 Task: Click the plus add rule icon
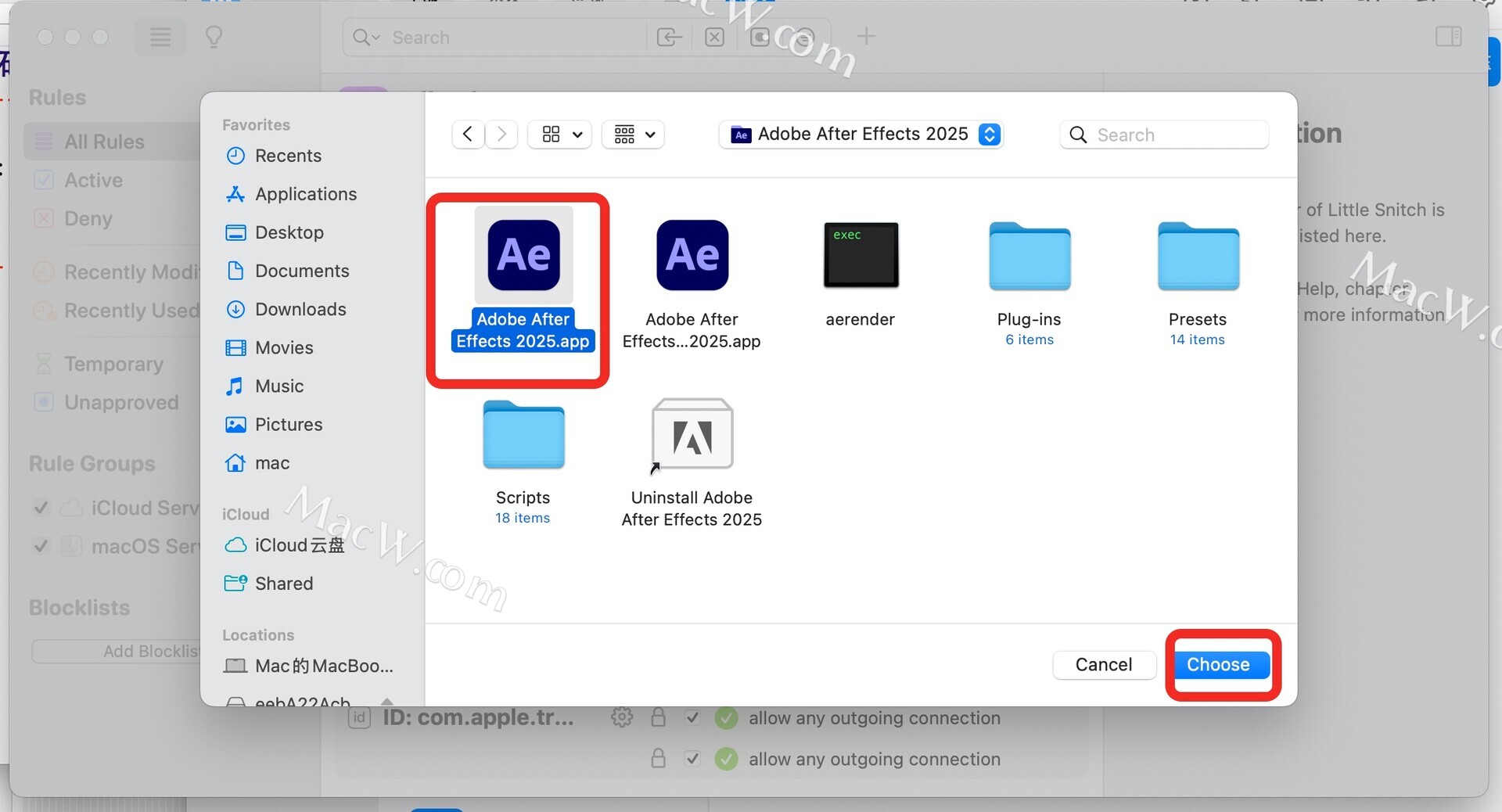pyautogui.click(x=867, y=36)
